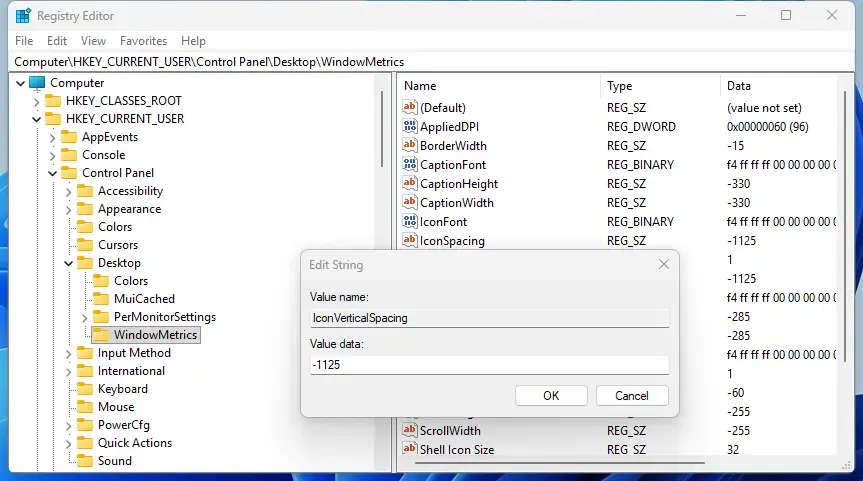
Task: Click the WindowMetrics folder icon
Action: tap(101, 335)
